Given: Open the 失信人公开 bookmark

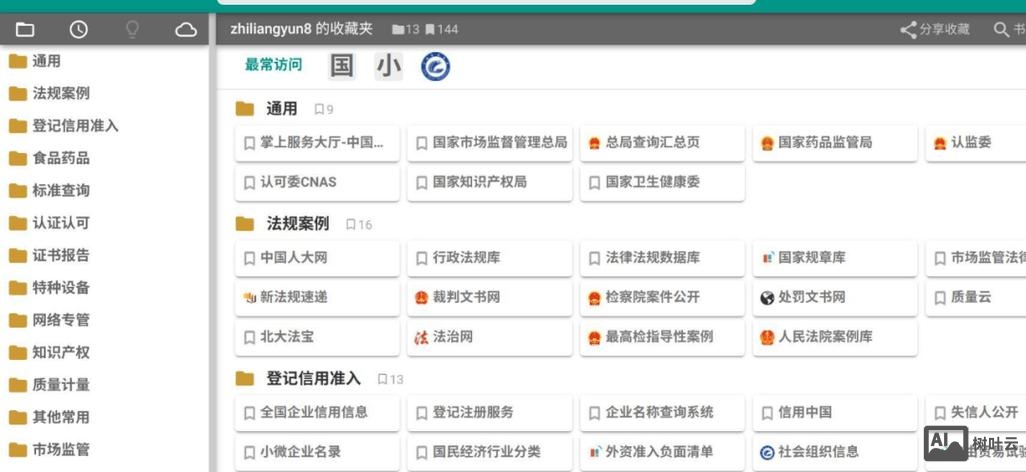Looking at the screenshot, I should coord(976,413).
